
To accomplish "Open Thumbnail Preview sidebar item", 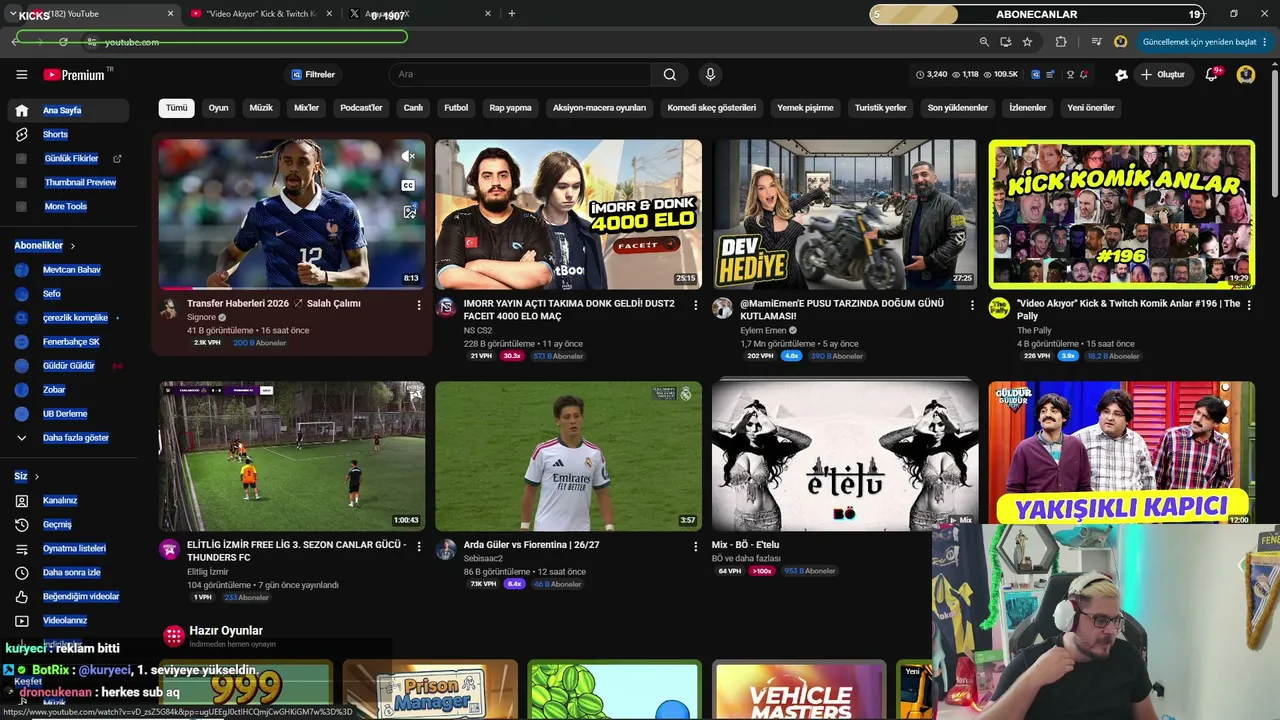I will 69,182.
